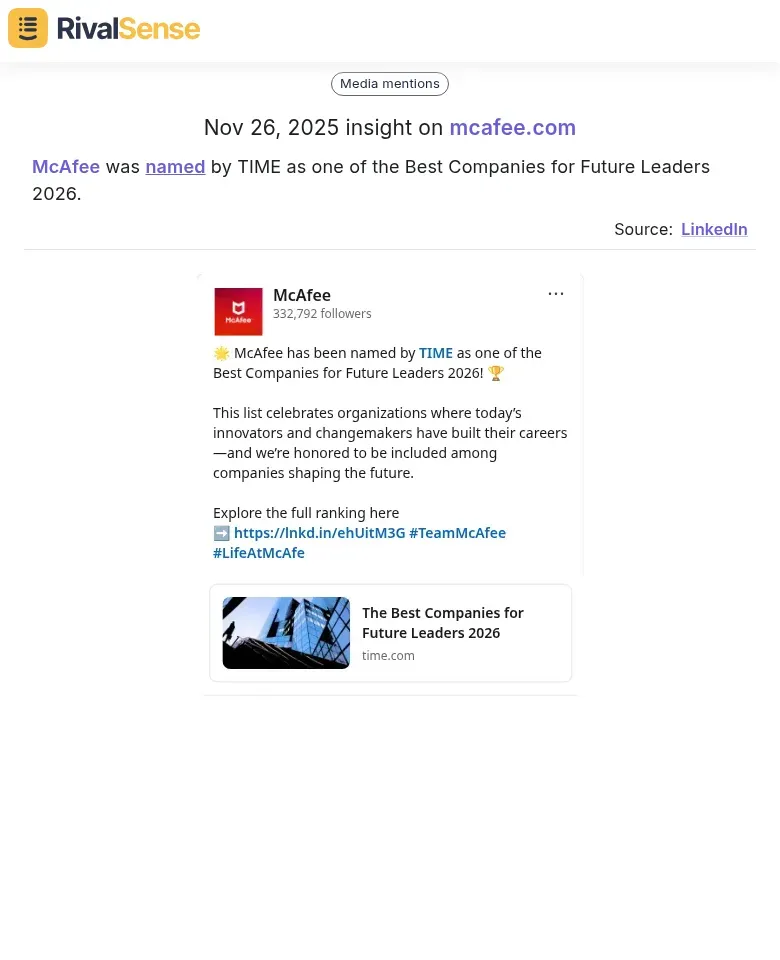Viewport: 780px width, 960px height.
Task: Click the article preview thumbnail image
Action: (286, 632)
